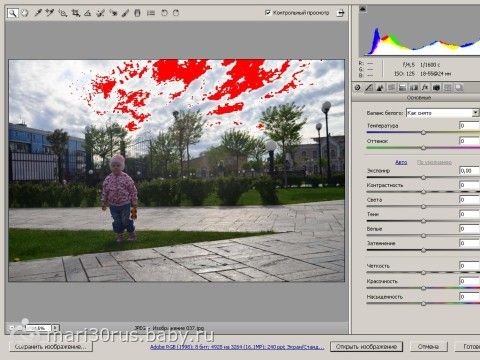Click the Температура slider handle
Image resolution: width=480 pixels, height=360 pixels.
(423, 132)
